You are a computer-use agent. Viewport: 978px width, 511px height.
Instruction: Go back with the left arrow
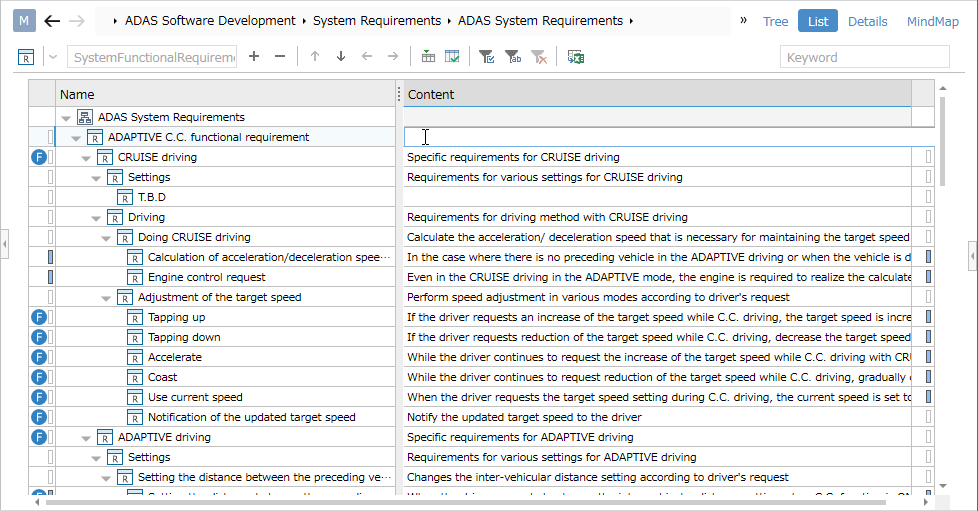point(52,21)
